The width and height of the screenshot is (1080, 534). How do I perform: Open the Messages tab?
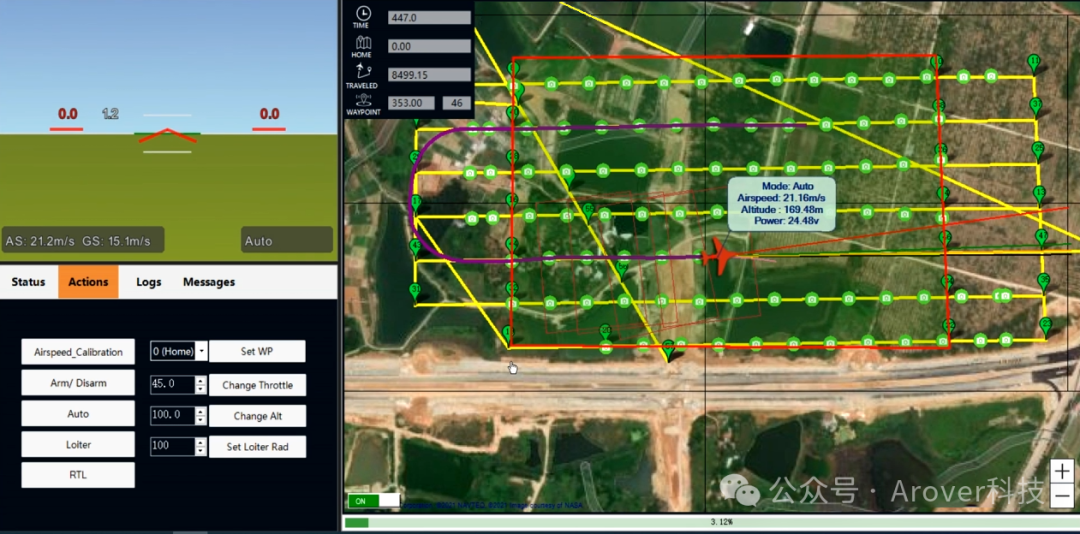point(208,282)
